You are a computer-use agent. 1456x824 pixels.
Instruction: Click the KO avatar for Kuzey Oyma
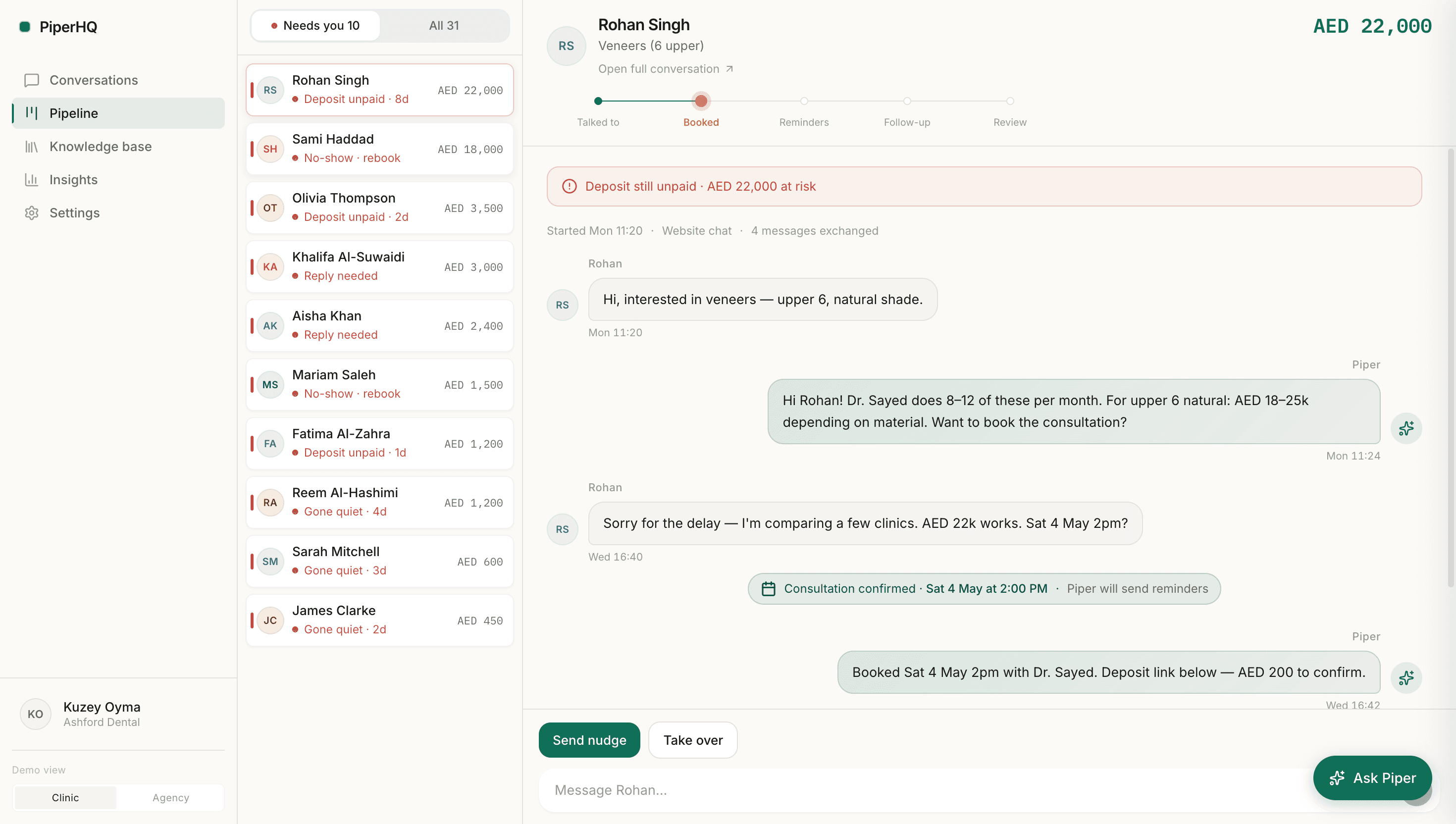(x=36, y=714)
